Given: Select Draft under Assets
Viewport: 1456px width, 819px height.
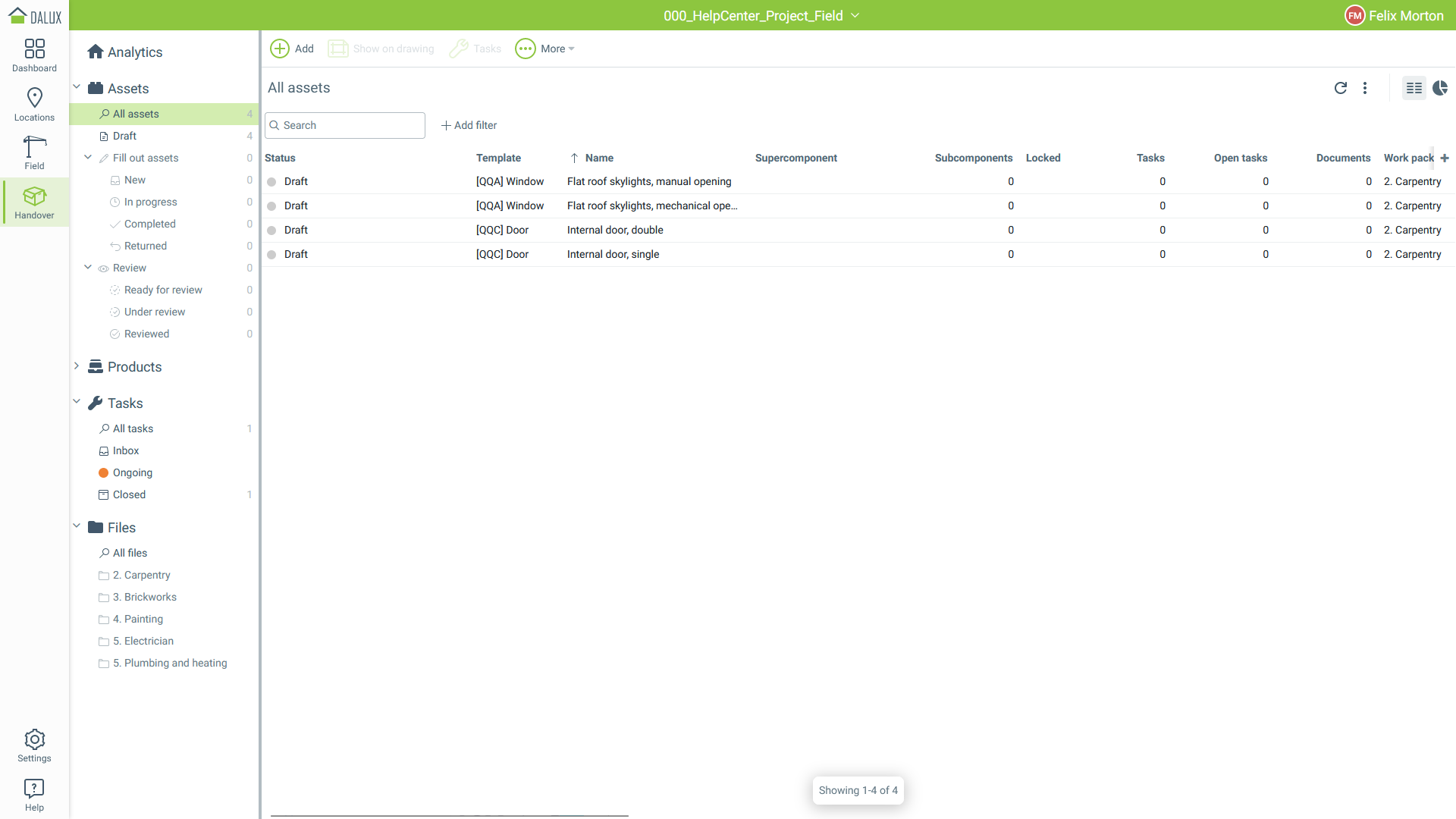Looking at the screenshot, I should (x=124, y=136).
